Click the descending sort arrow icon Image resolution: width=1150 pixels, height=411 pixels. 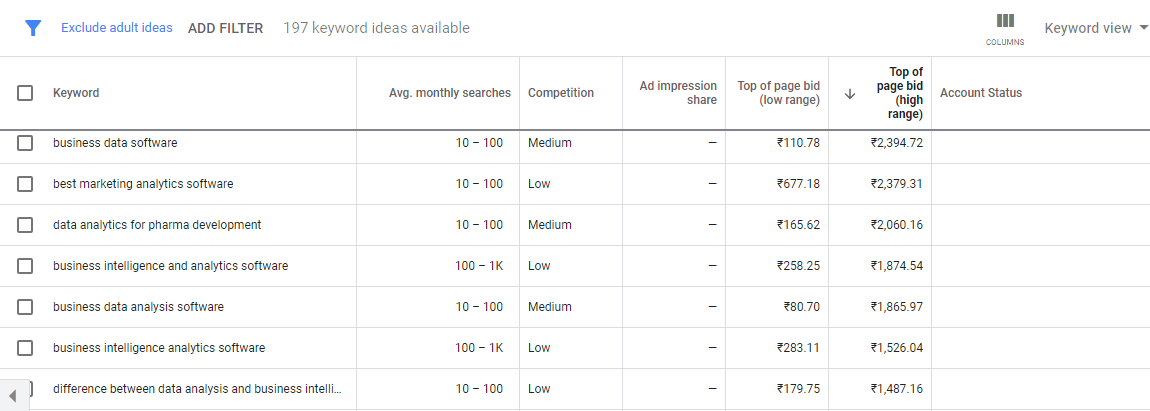pos(850,93)
